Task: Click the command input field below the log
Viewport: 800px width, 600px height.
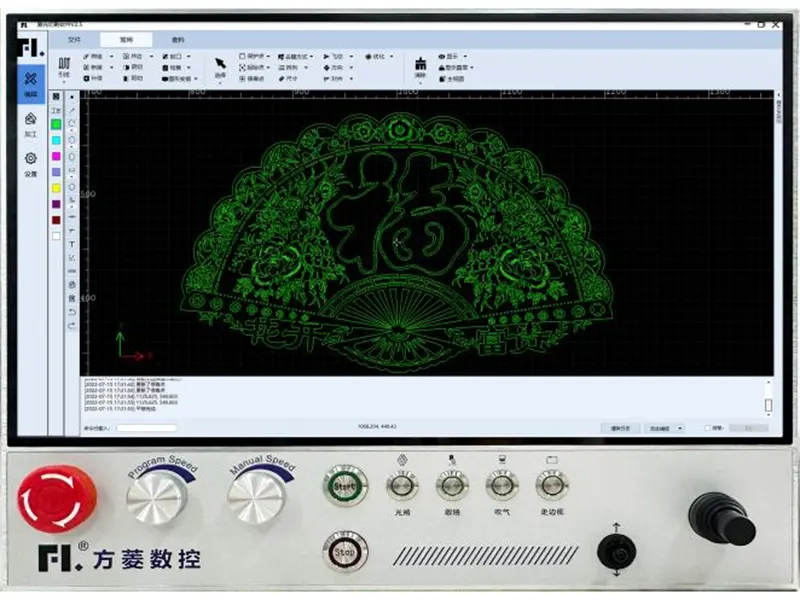Action: coord(146,428)
